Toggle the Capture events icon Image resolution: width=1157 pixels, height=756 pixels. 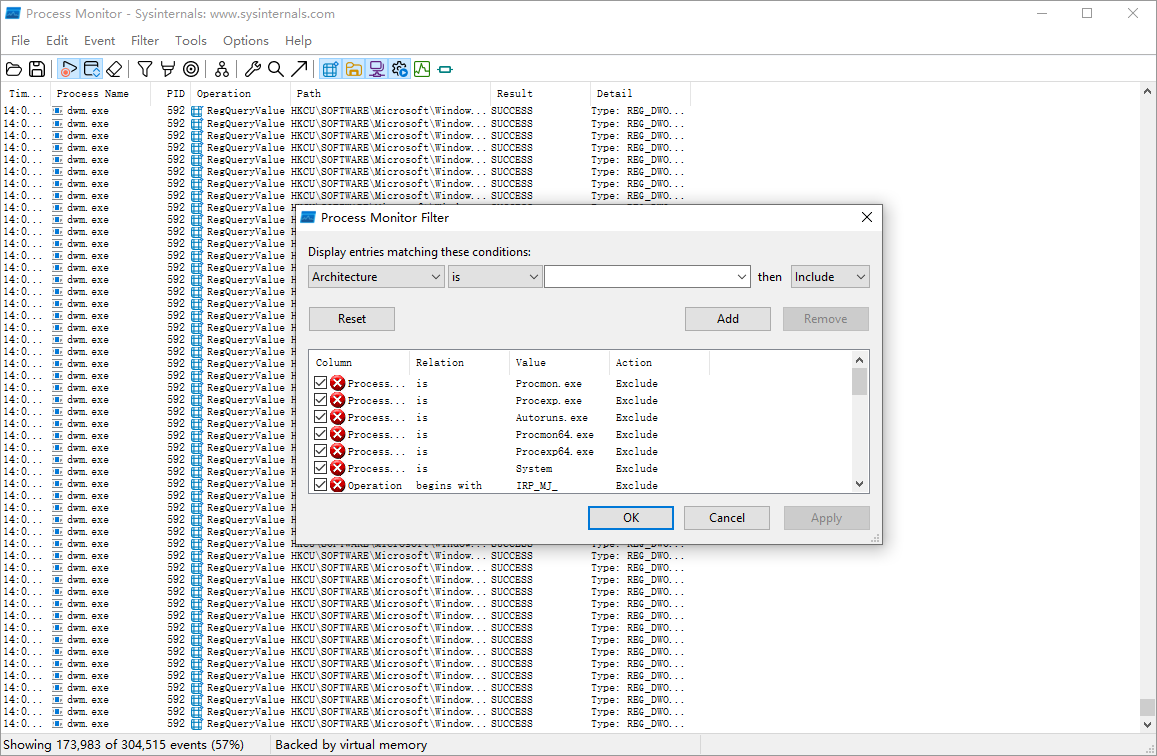[69, 69]
